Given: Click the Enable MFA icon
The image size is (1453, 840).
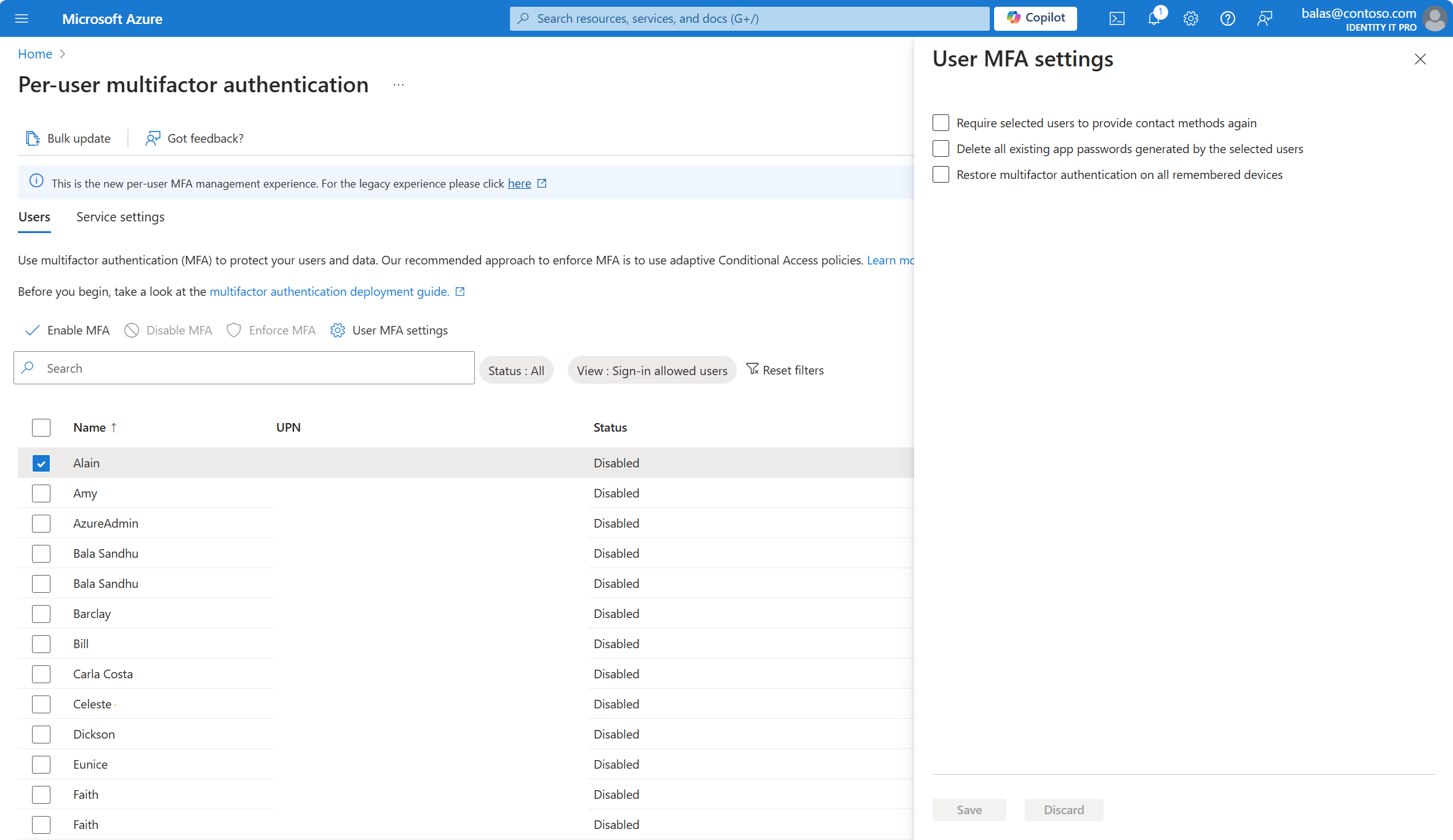Looking at the screenshot, I should pos(35,330).
